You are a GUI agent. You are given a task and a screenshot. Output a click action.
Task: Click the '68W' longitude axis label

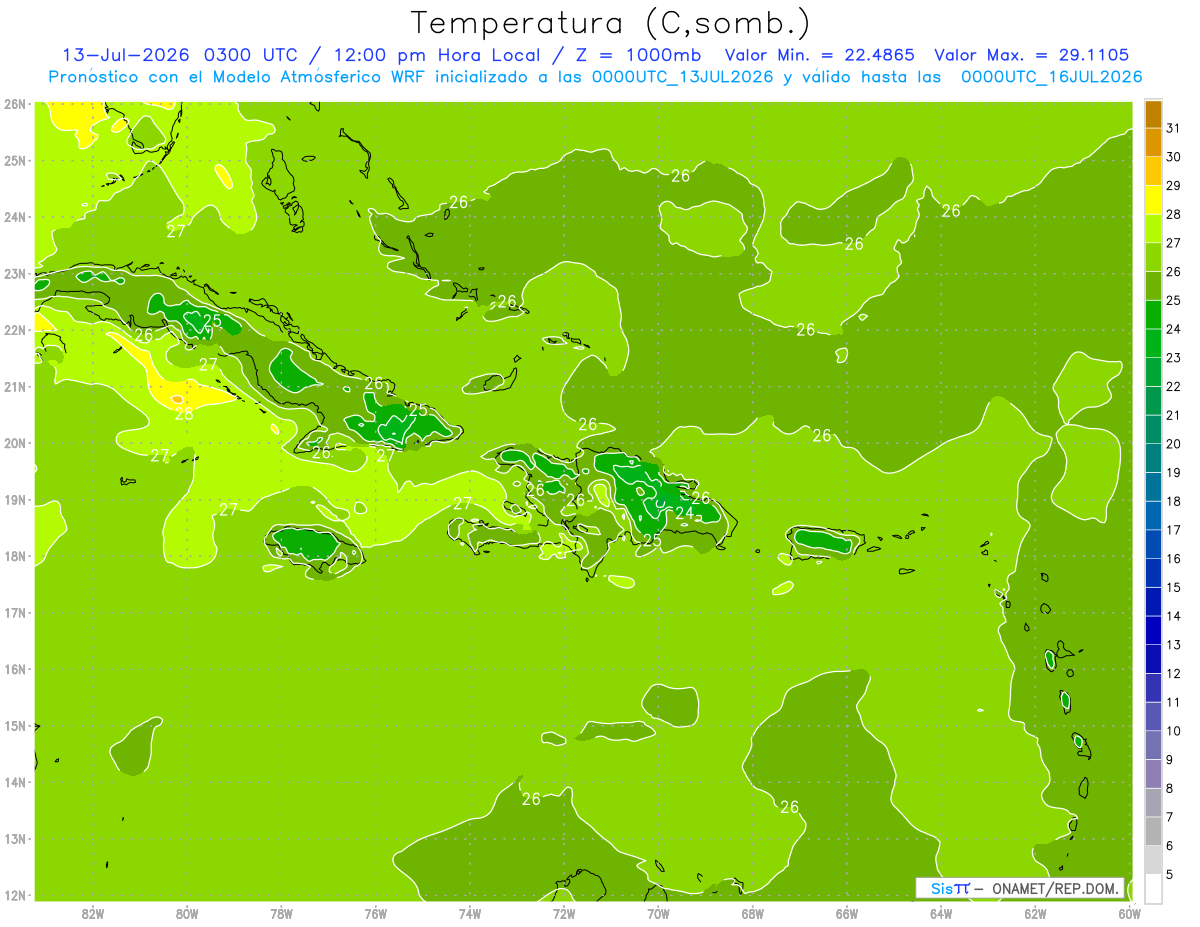753,912
